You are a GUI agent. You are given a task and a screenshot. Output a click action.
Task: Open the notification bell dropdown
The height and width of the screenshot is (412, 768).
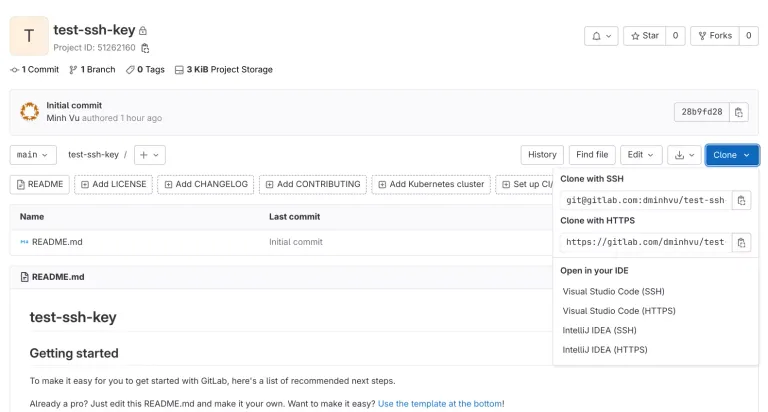601,36
